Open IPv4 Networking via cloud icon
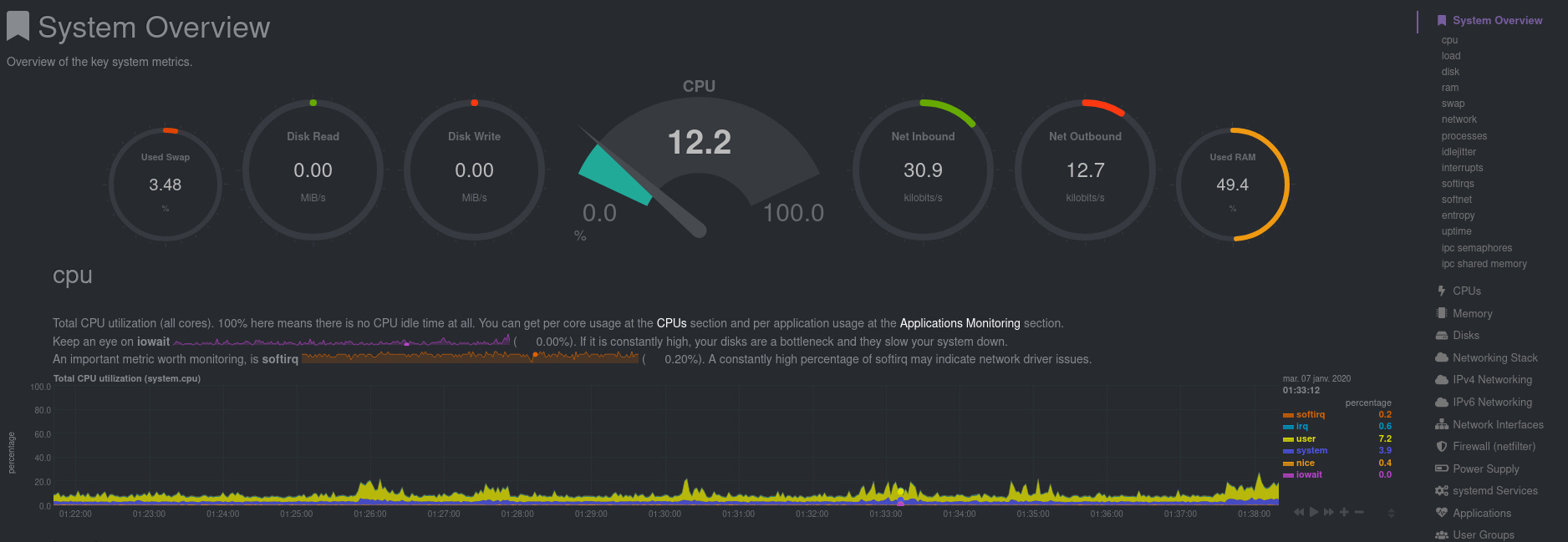1568x542 pixels. tap(1442, 379)
